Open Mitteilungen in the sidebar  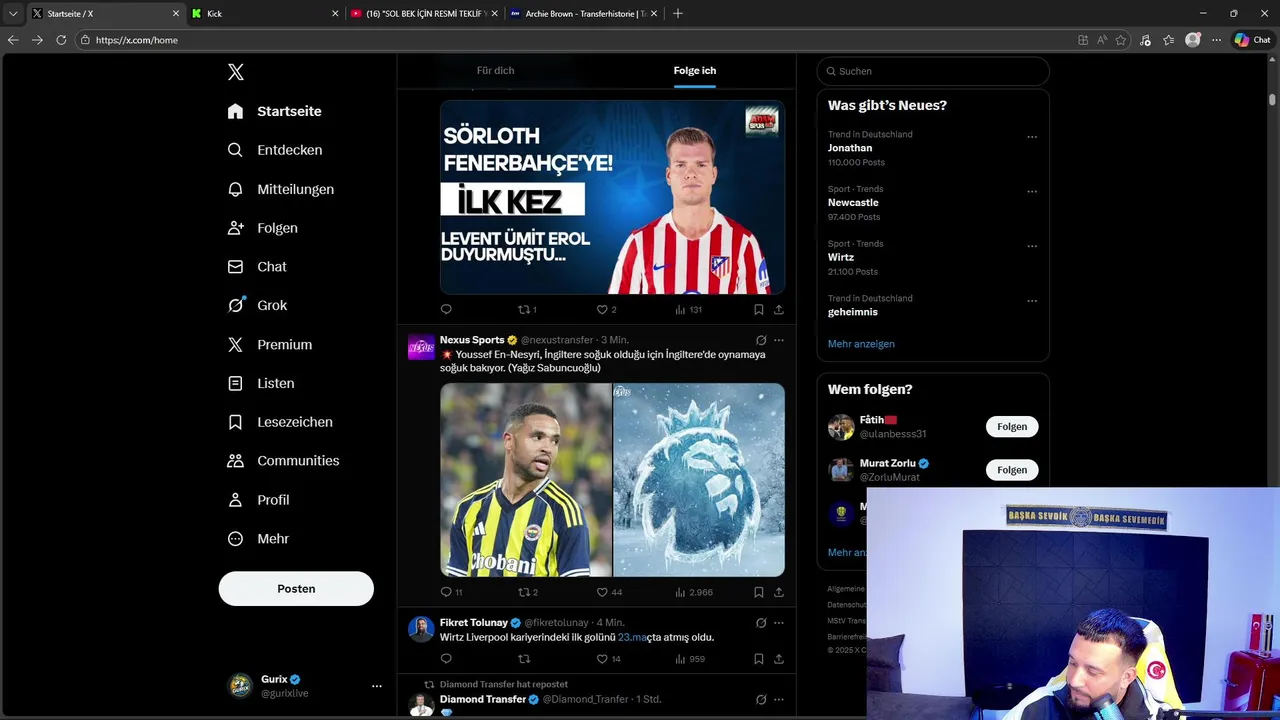coord(281,189)
